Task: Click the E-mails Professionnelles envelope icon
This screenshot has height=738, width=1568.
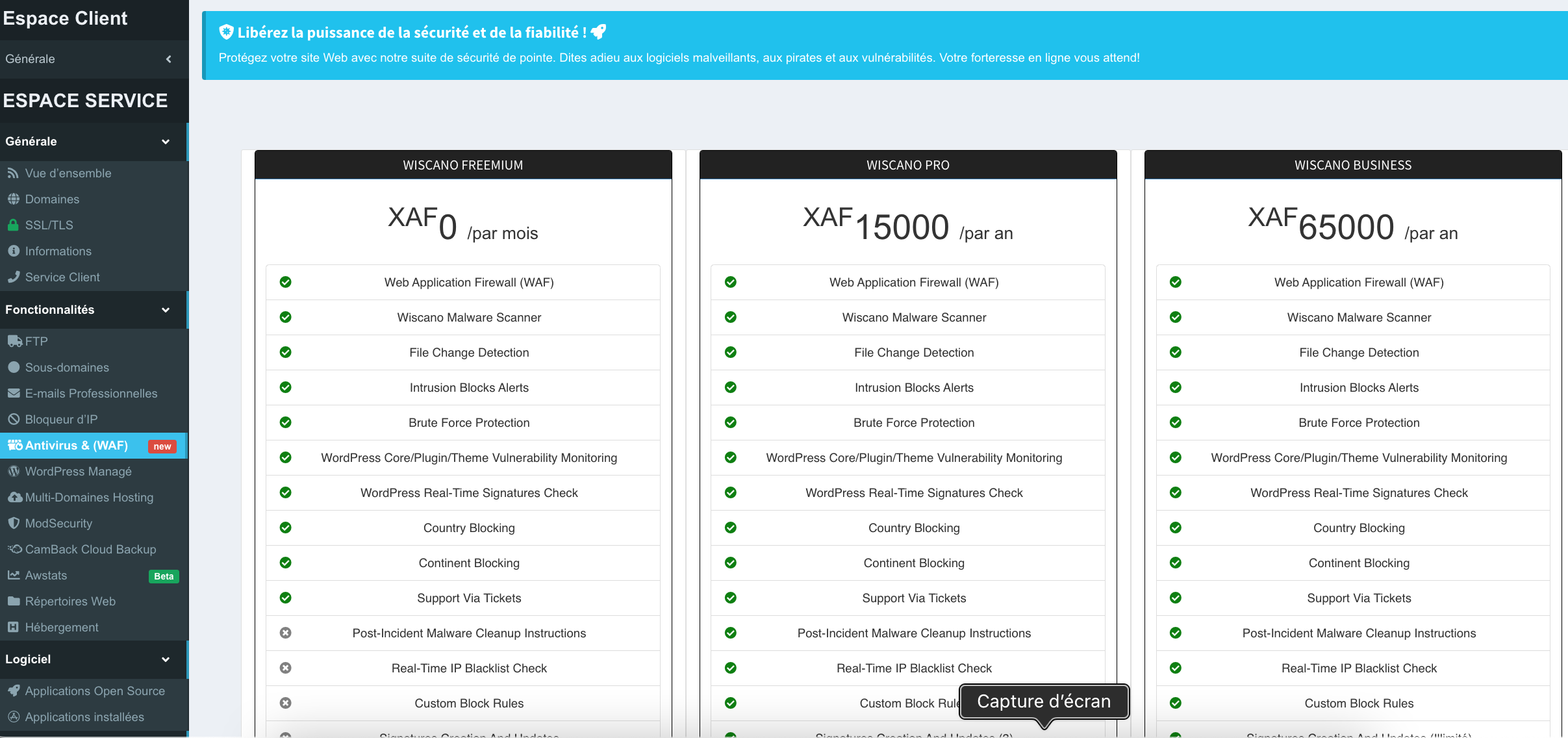Action: [14, 394]
